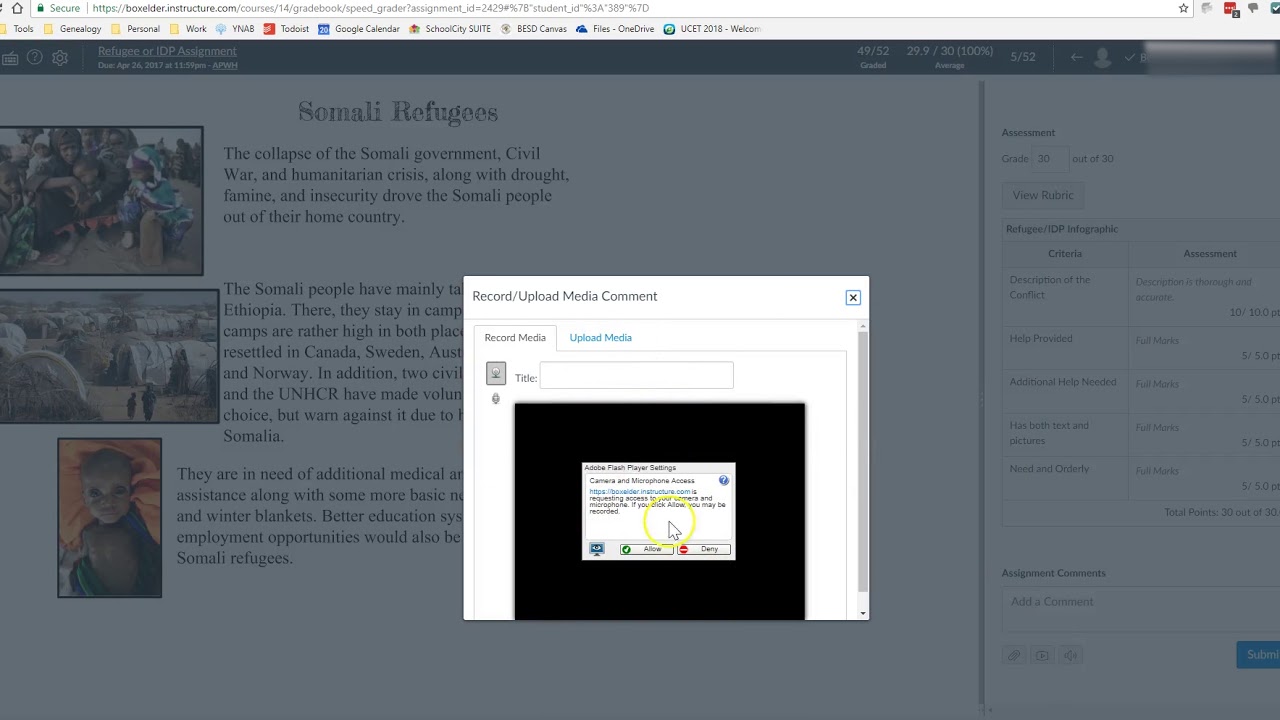Click the media Title input field
This screenshot has height=720, width=1280.
636,377
